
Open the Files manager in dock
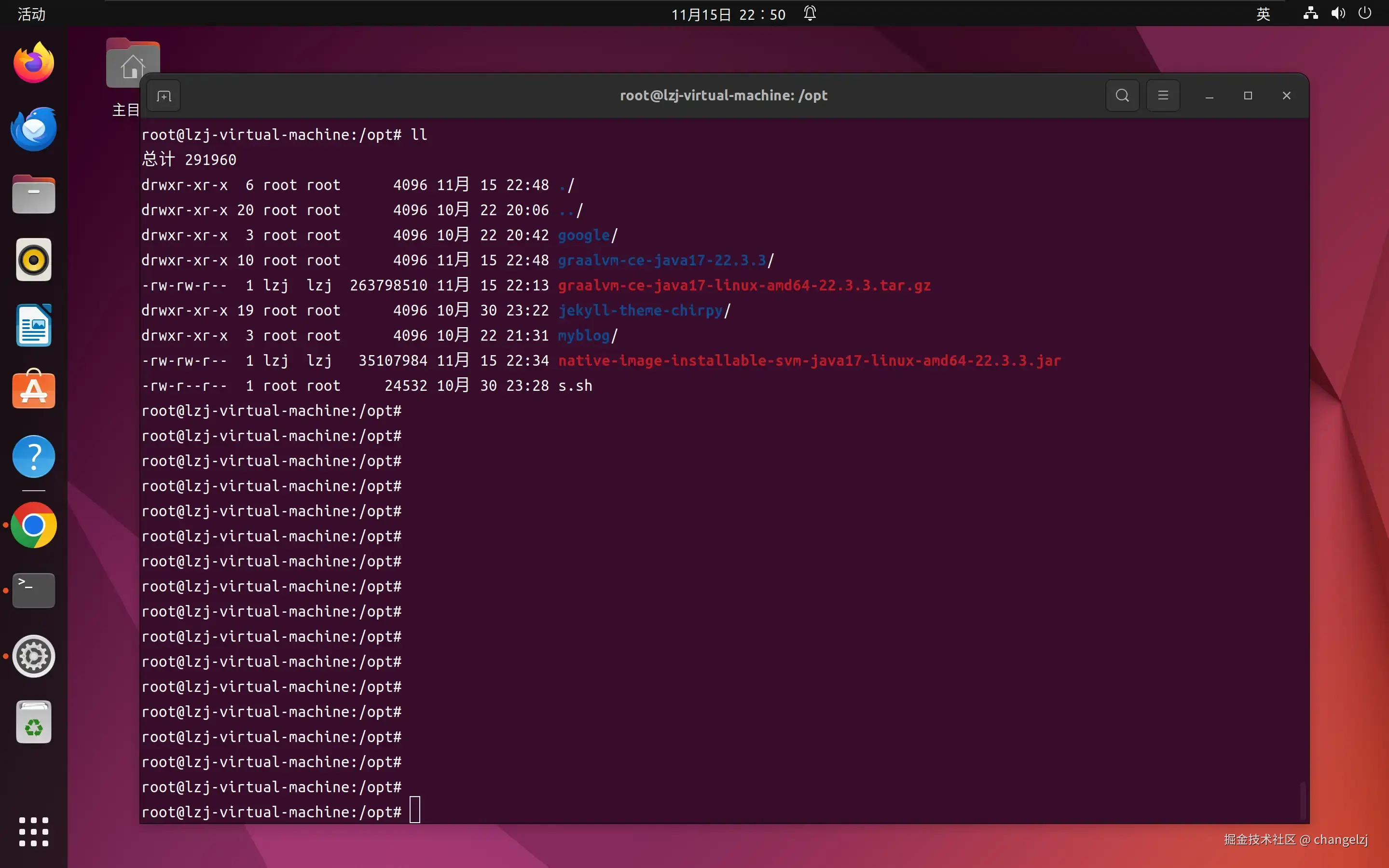pos(34,194)
